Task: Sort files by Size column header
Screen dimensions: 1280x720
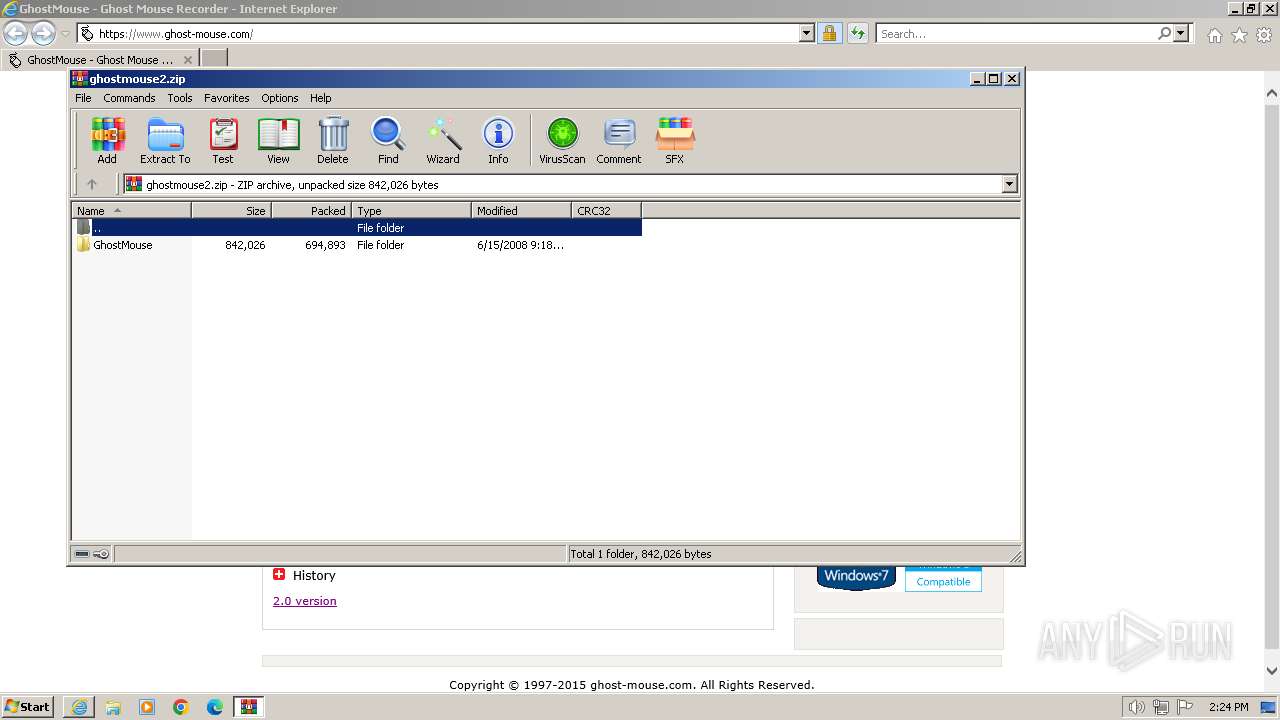Action: coord(231,211)
